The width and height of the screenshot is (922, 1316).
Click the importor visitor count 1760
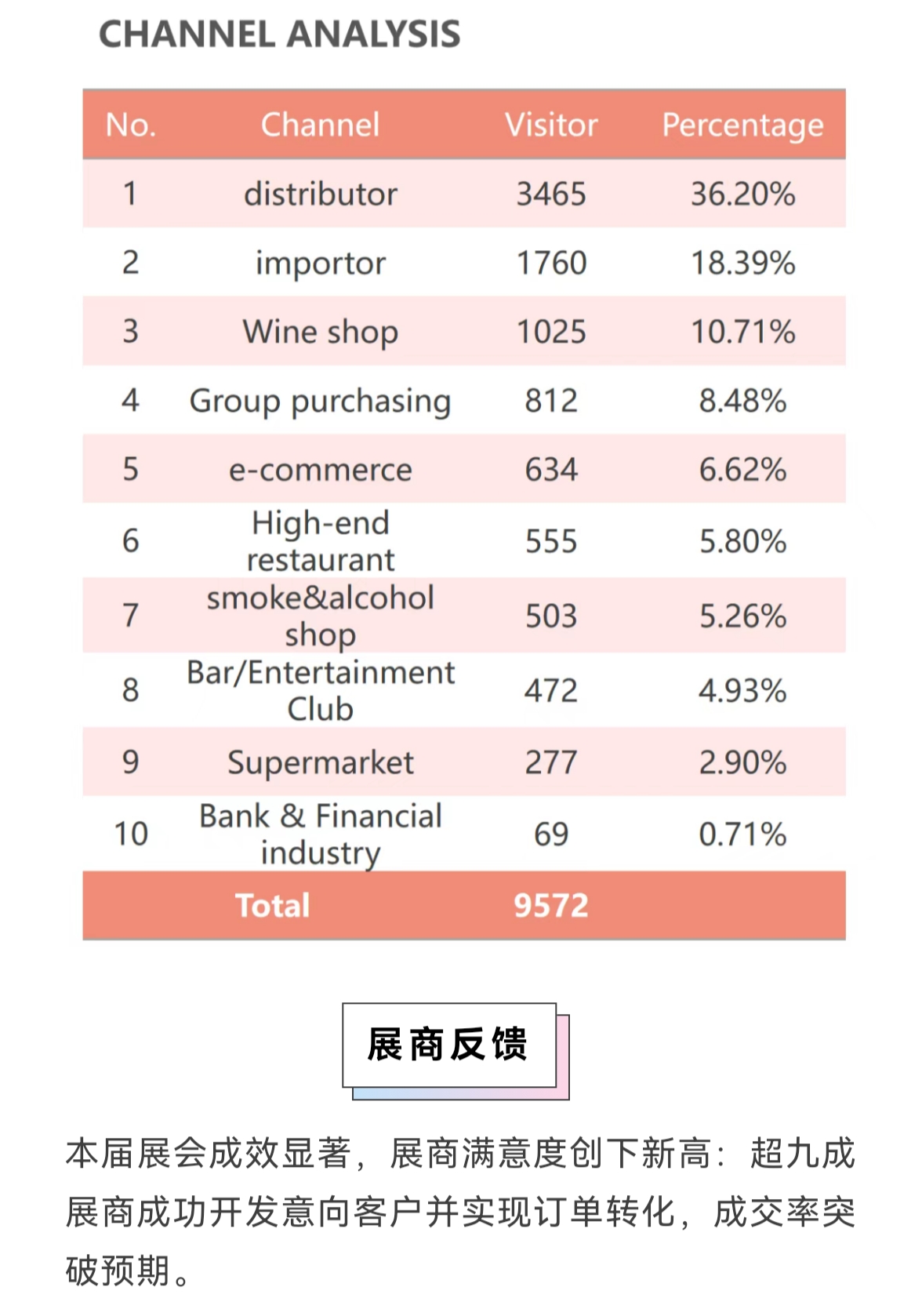(x=551, y=264)
